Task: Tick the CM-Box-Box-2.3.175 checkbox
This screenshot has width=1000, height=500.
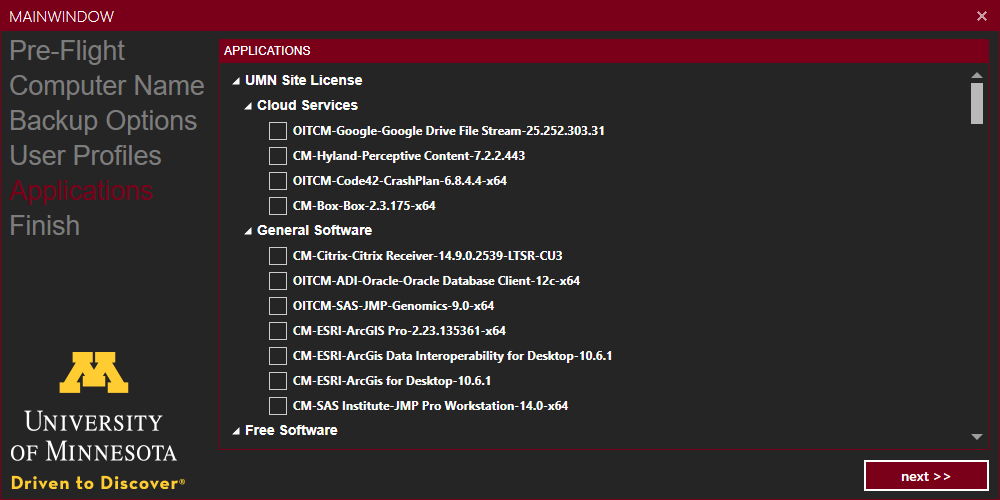Action: (x=277, y=206)
